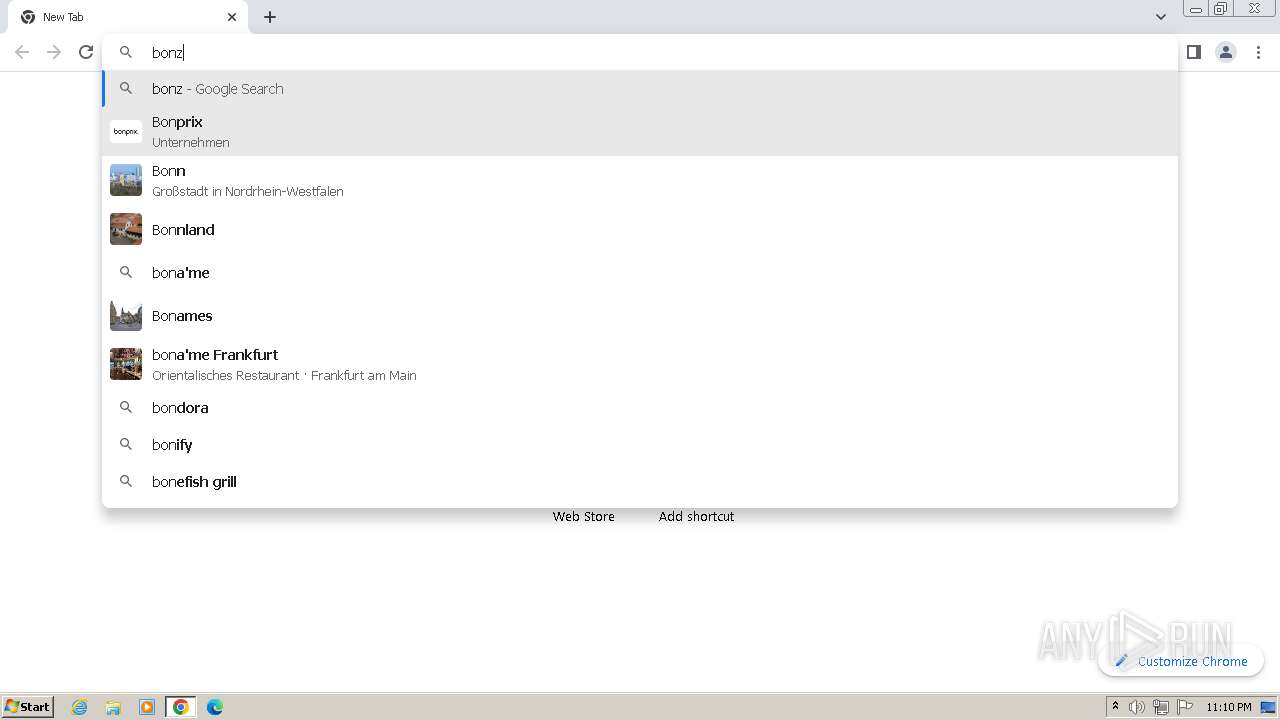Screen dimensions: 1280x720
Task: Open the volume speaker tray icon
Action: [x=1137, y=707]
